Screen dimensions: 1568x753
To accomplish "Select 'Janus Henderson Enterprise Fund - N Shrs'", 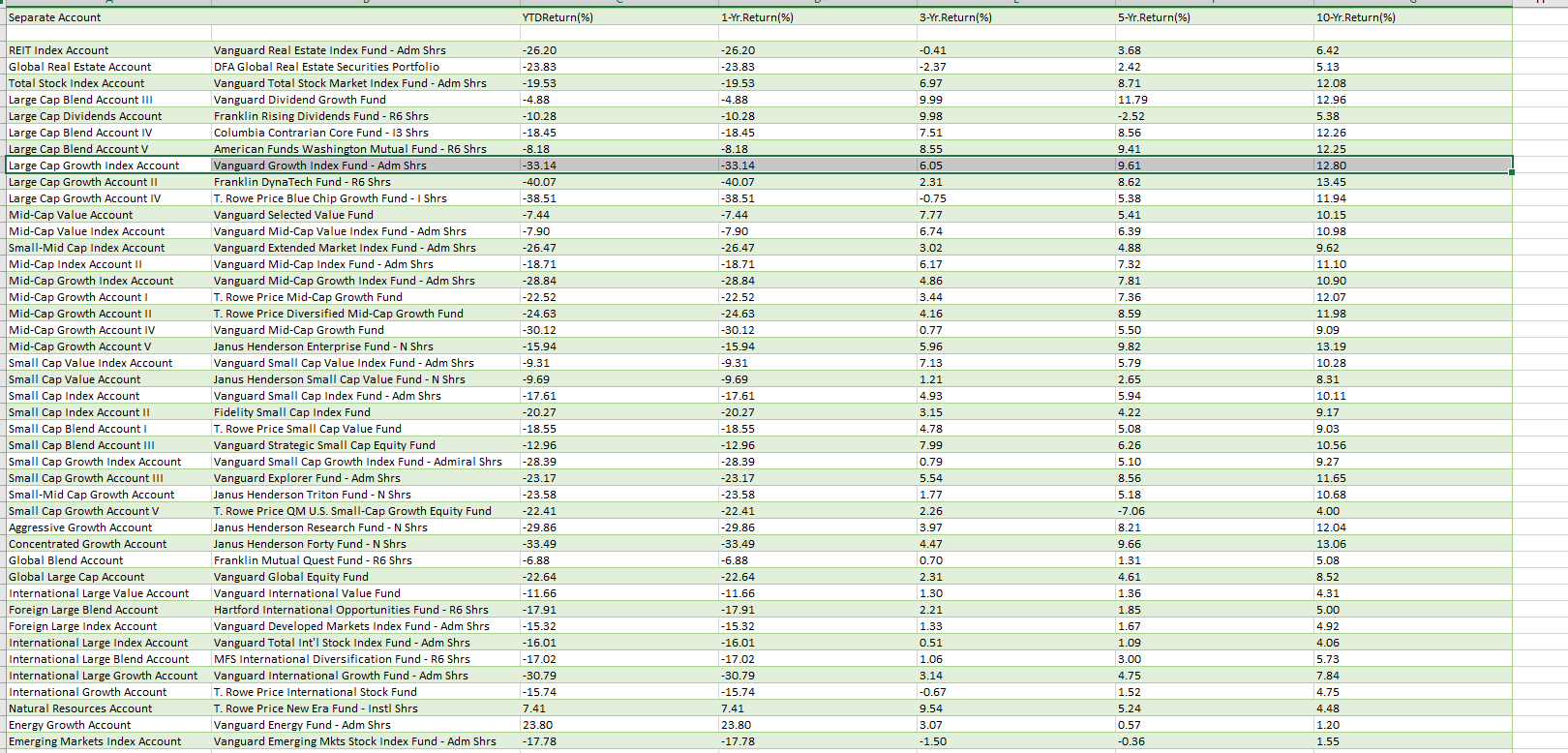I will 366,346.
